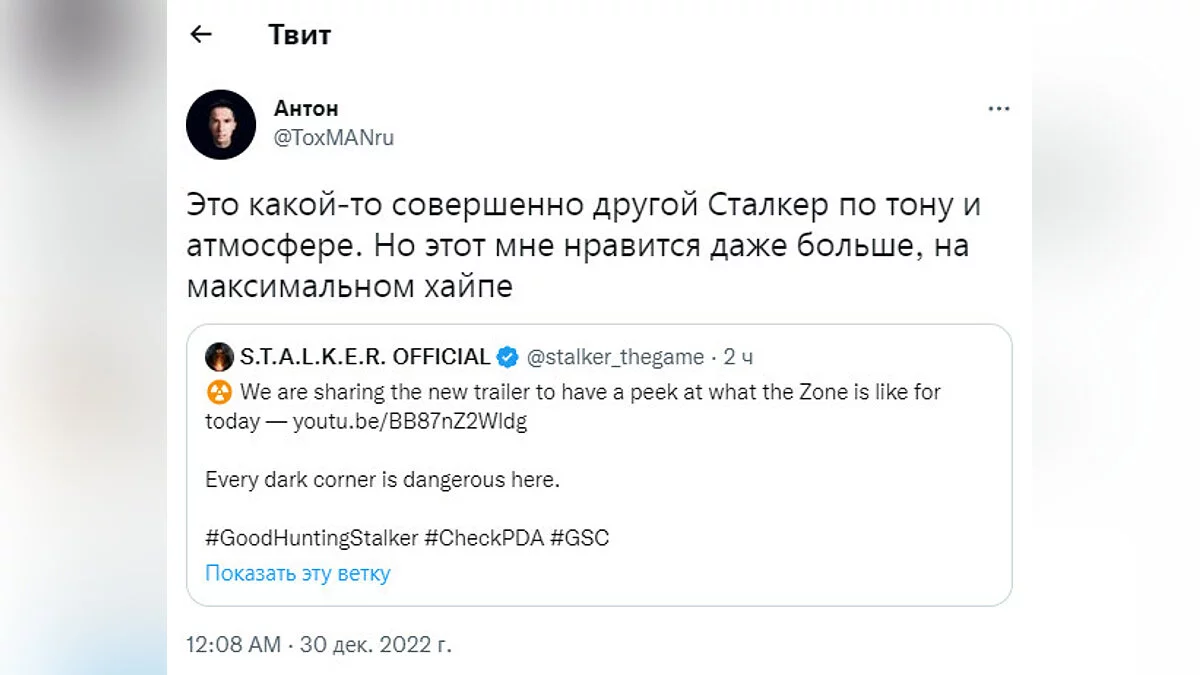The width and height of the screenshot is (1200, 675).
Task: Click Антон's profile avatar
Action: [x=221, y=124]
